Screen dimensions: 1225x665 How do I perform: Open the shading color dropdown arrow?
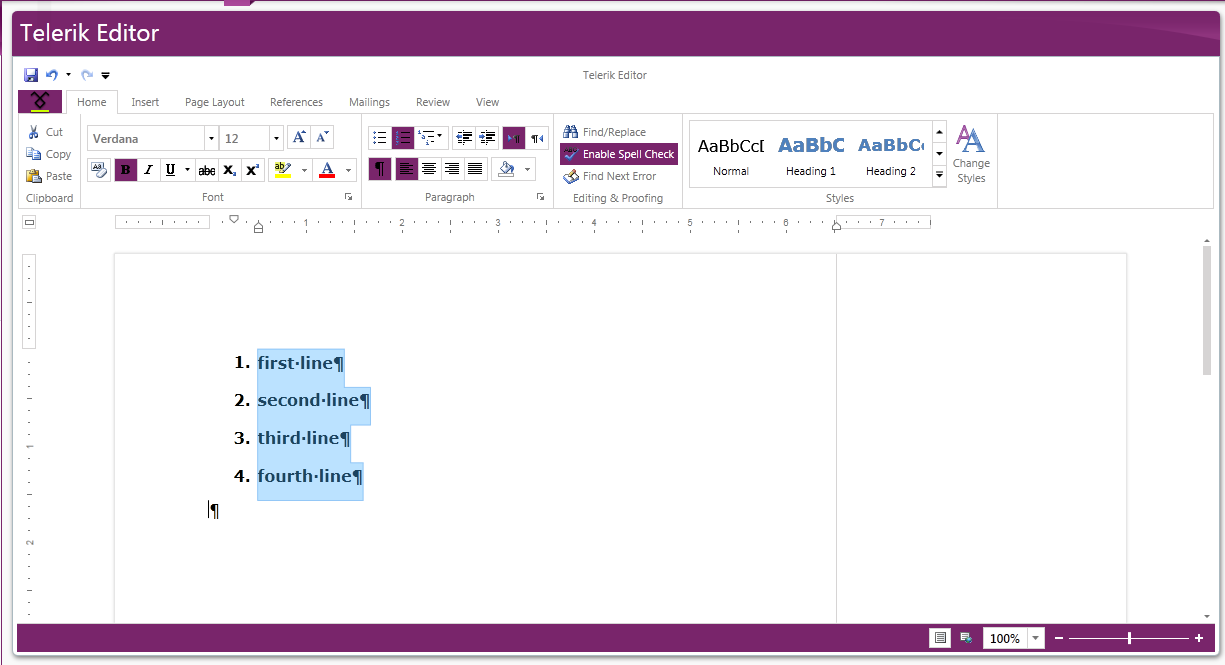528,169
